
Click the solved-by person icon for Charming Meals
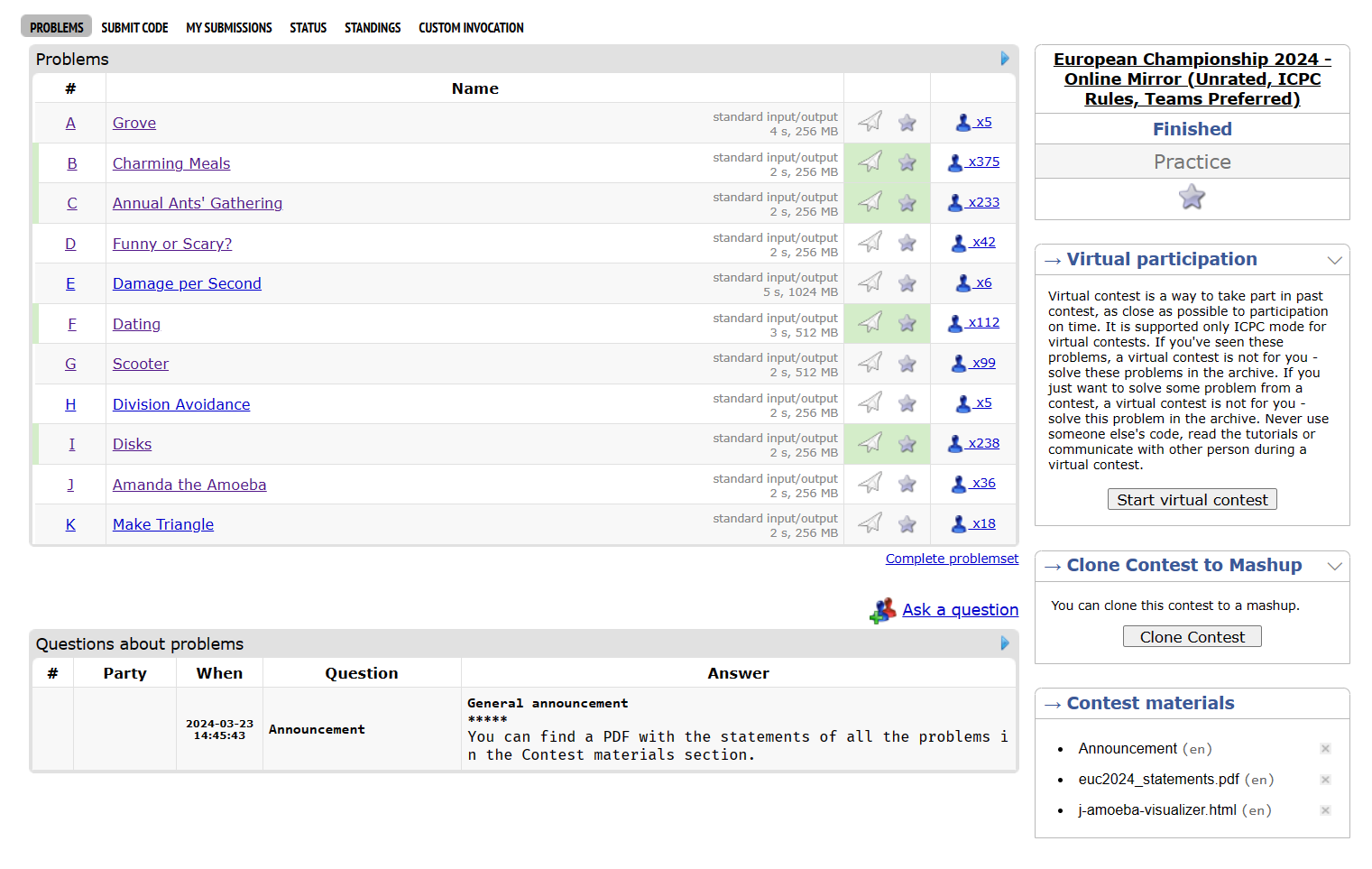click(x=955, y=162)
